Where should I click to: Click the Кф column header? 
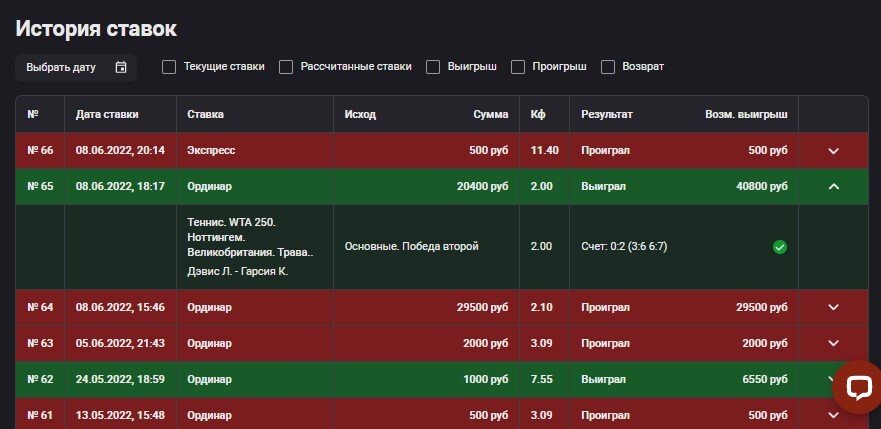click(x=538, y=115)
